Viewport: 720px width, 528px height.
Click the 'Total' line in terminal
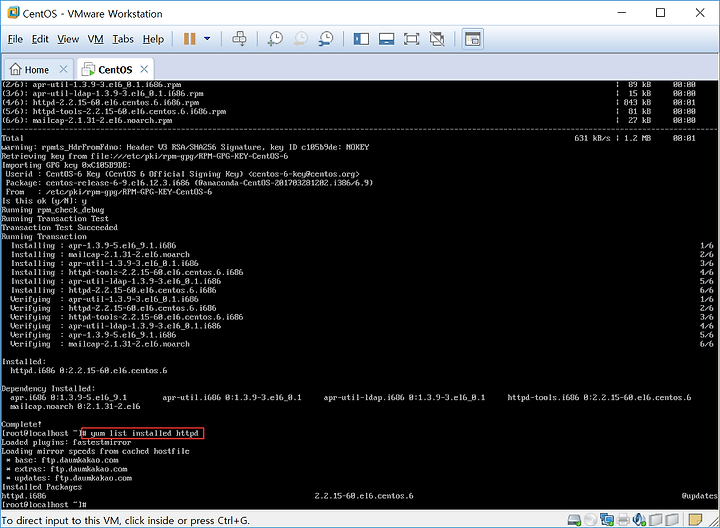(x=12, y=138)
